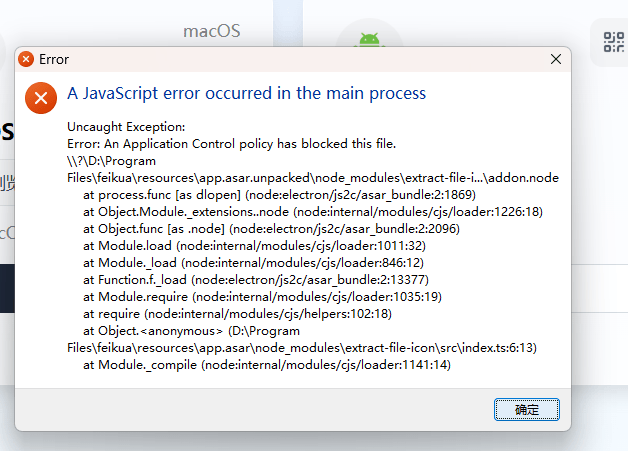This screenshot has height=451, width=628.
Task: Click the JavaScript error heading text
Action: (x=246, y=93)
